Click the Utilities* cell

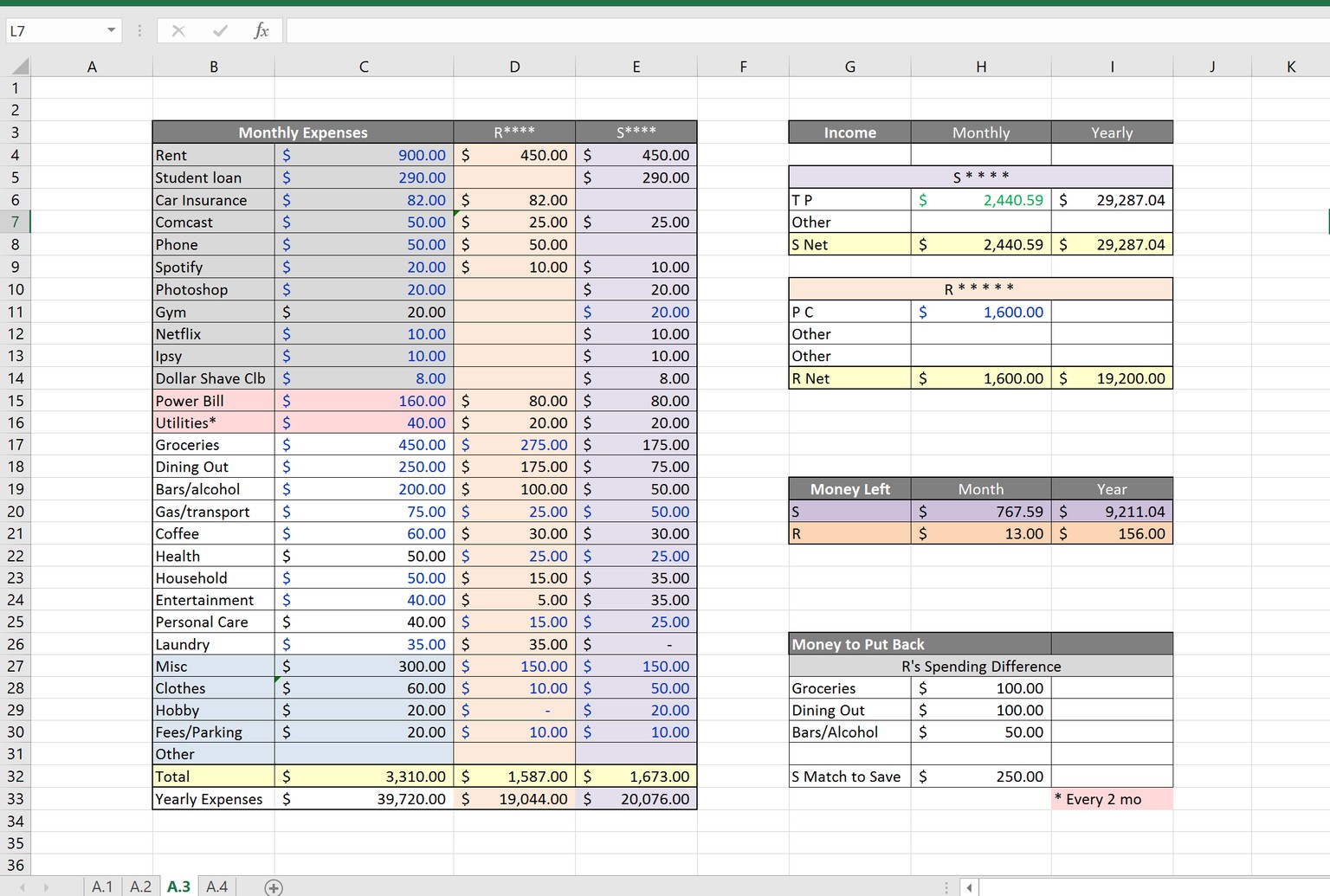click(214, 422)
